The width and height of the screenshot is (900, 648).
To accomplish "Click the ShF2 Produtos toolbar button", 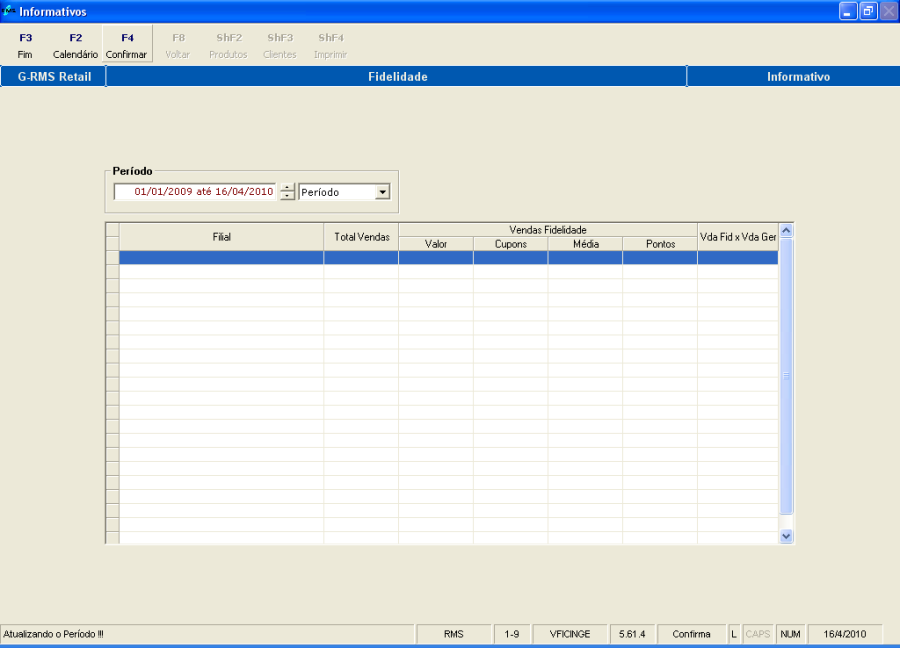I will tap(228, 45).
